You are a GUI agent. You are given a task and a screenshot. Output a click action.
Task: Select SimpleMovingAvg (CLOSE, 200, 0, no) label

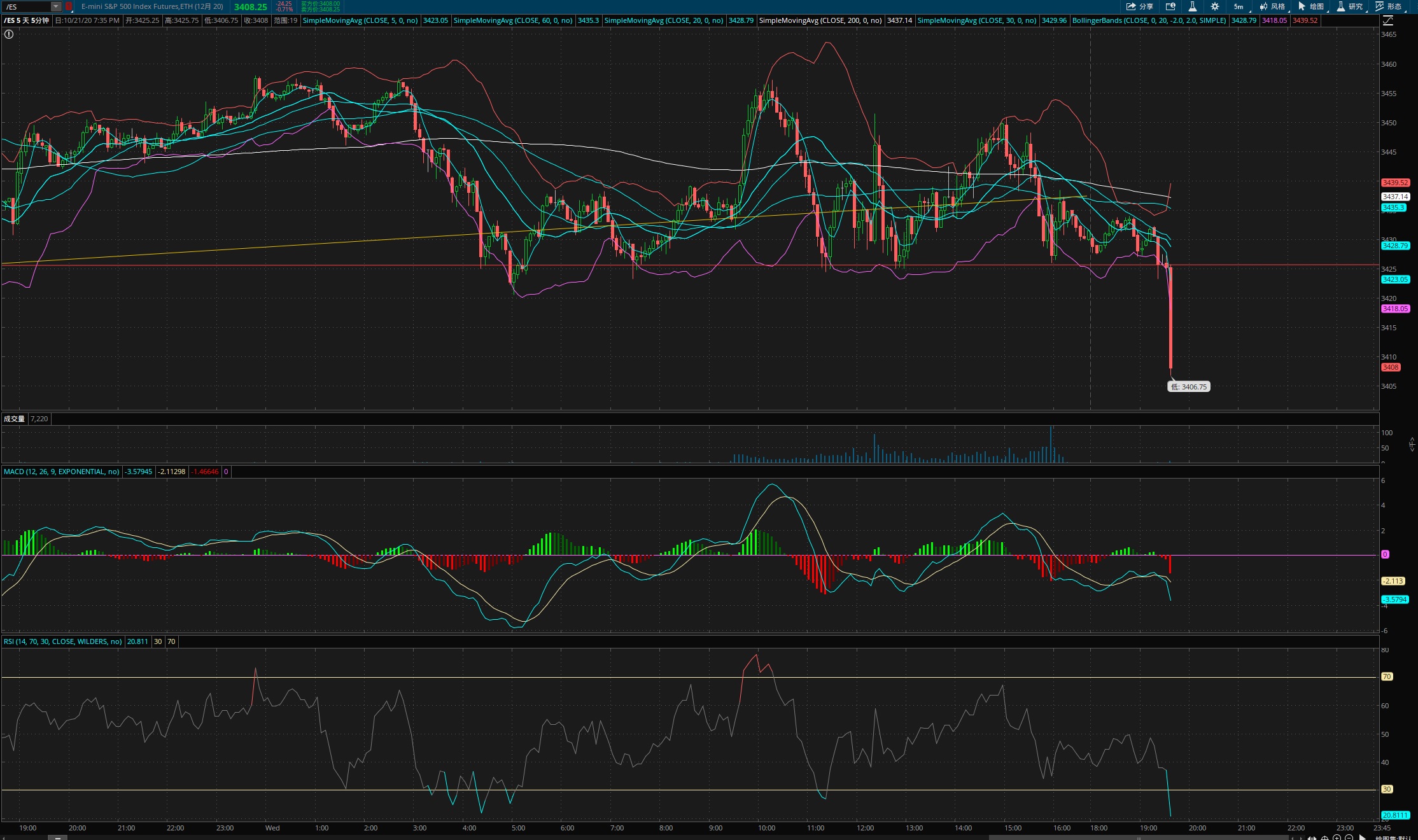[820, 20]
